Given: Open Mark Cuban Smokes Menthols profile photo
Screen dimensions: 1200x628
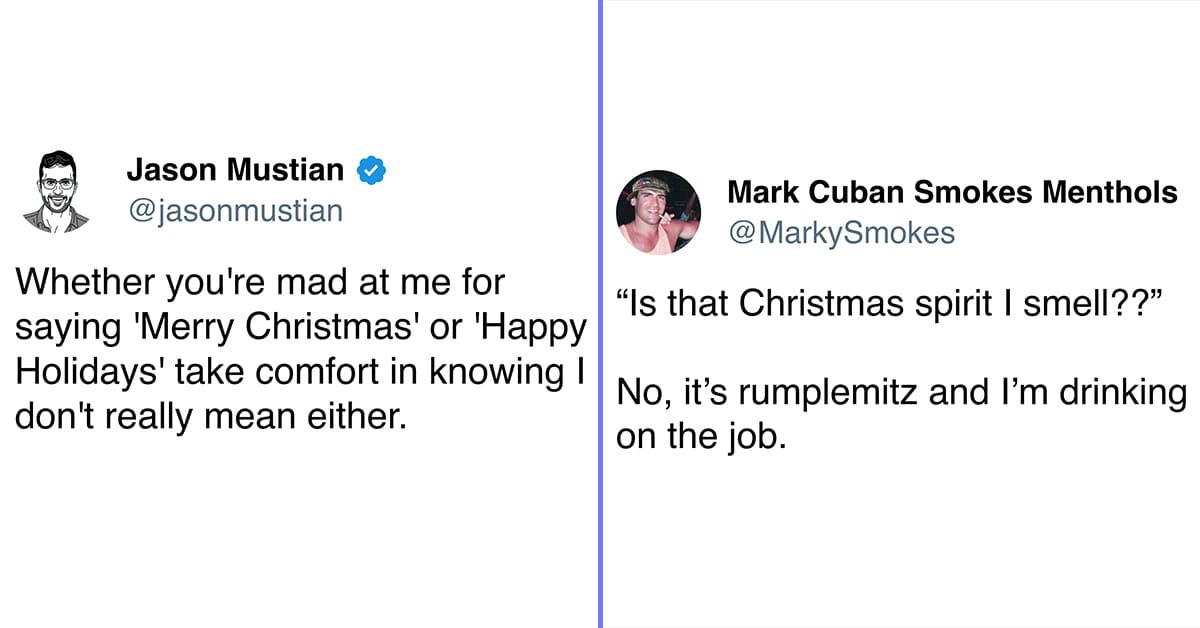Looking at the screenshot, I should point(658,212).
